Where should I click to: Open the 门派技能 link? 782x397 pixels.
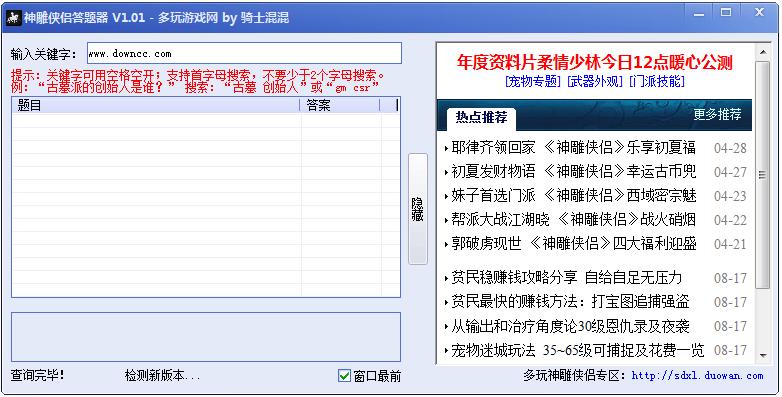point(656,81)
